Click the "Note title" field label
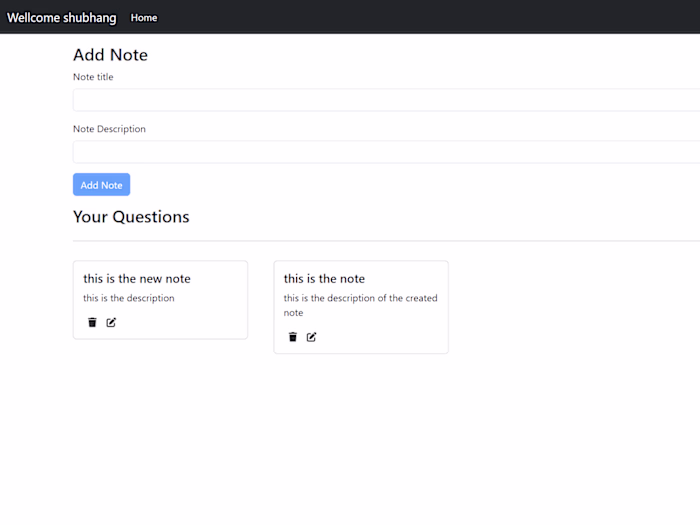Viewport: 700px width, 525px height. coord(93,77)
